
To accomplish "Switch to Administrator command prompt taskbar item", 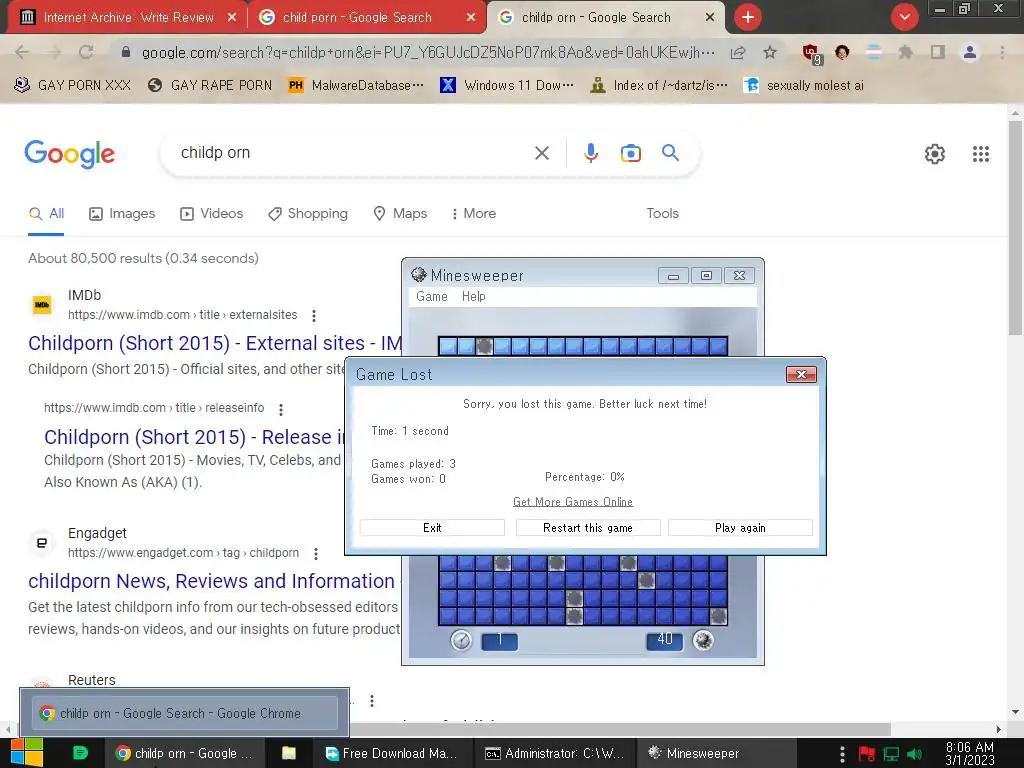I will coord(554,753).
